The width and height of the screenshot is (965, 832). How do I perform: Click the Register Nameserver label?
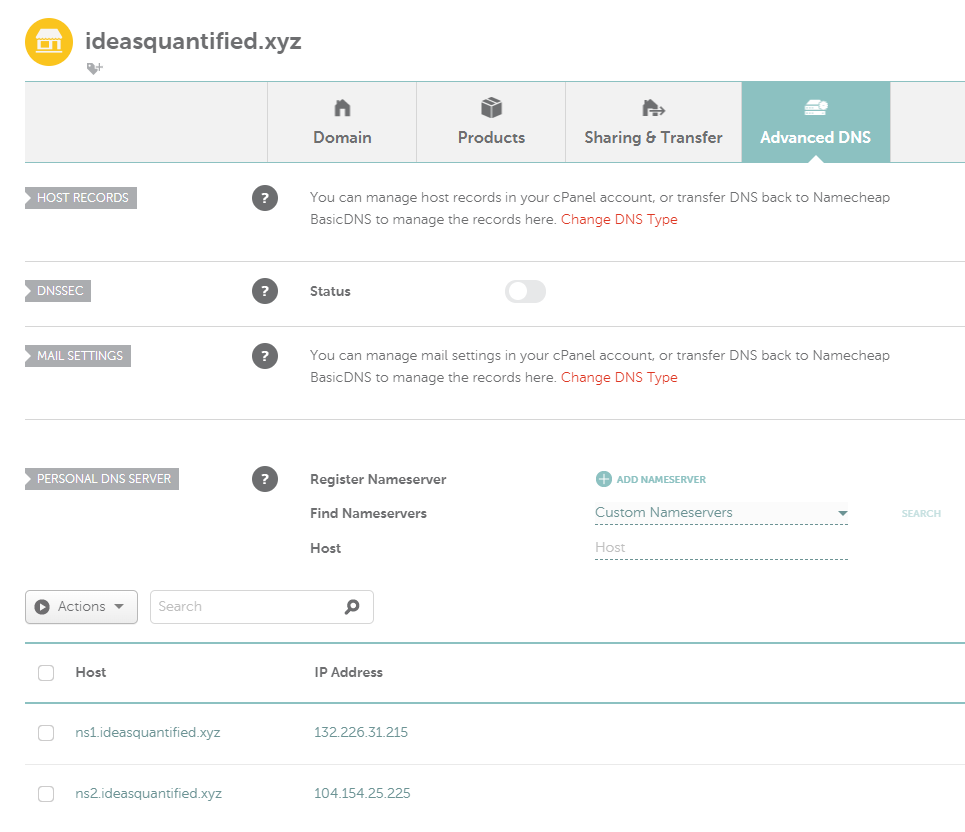click(378, 479)
